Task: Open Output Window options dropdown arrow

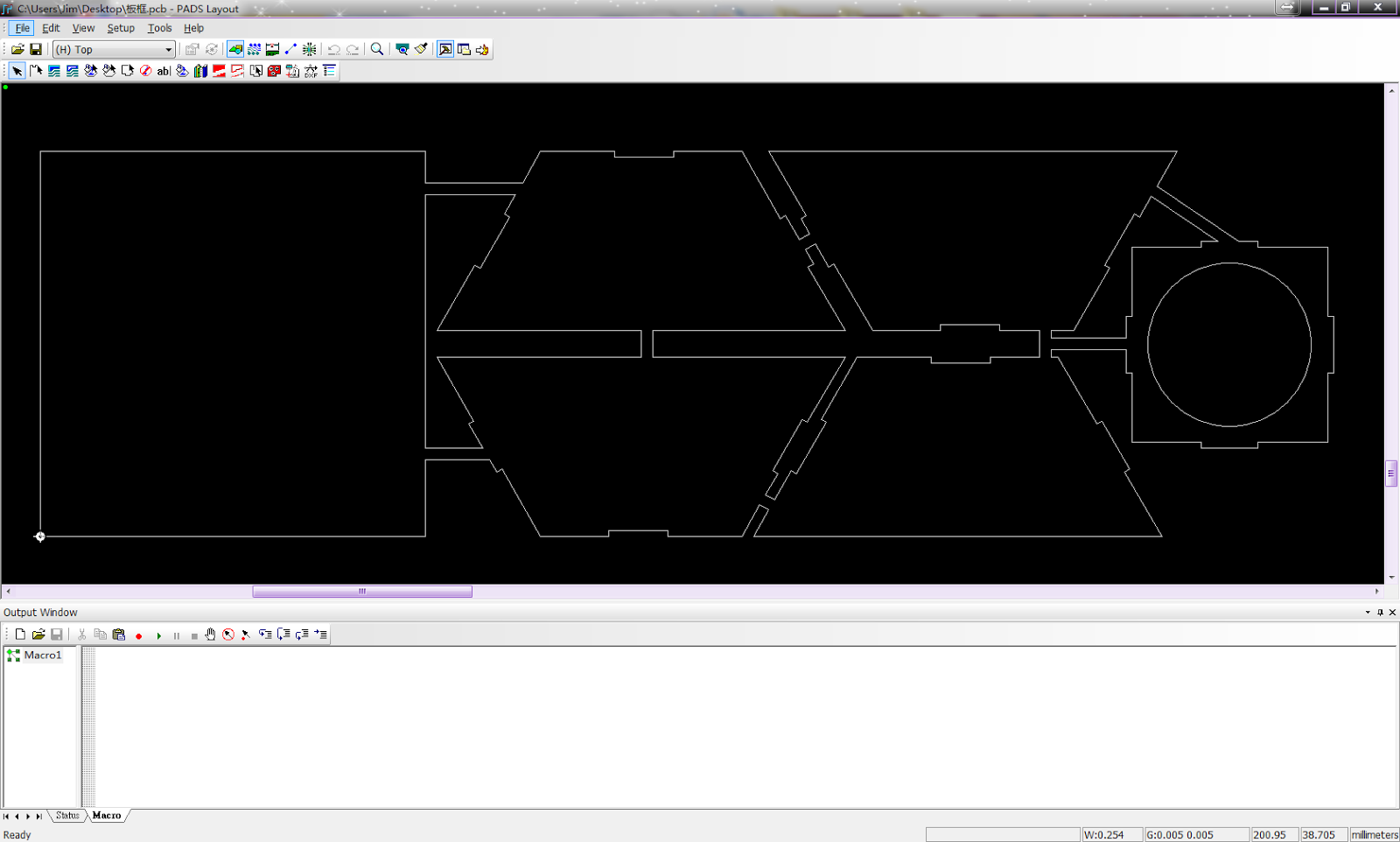Action: click(1368, 613)
